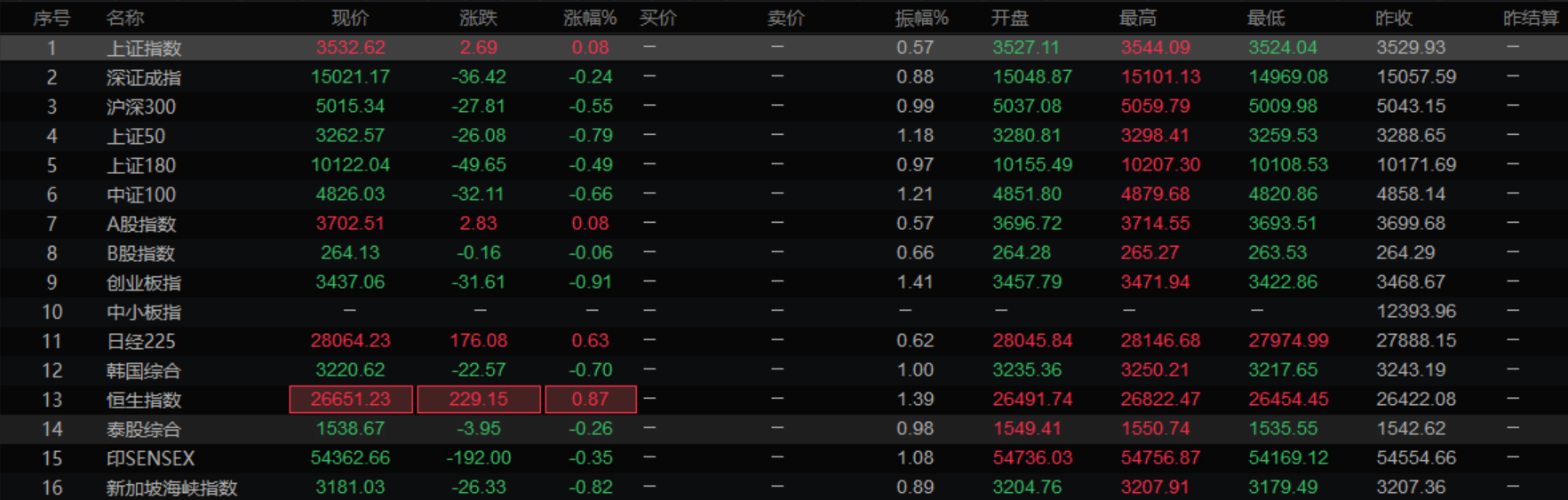Image resolution: width=1568 pixels, height=500 pixels.
Task: Select the 创业板指 row name
Action: click(144, 282)
